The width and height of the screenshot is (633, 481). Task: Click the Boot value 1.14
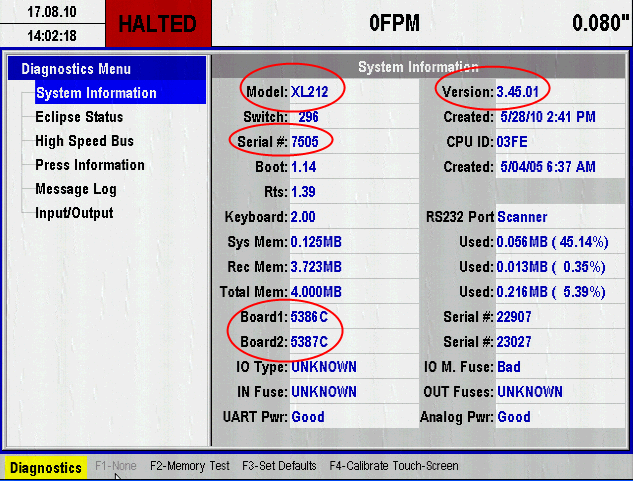coord(304,167)
